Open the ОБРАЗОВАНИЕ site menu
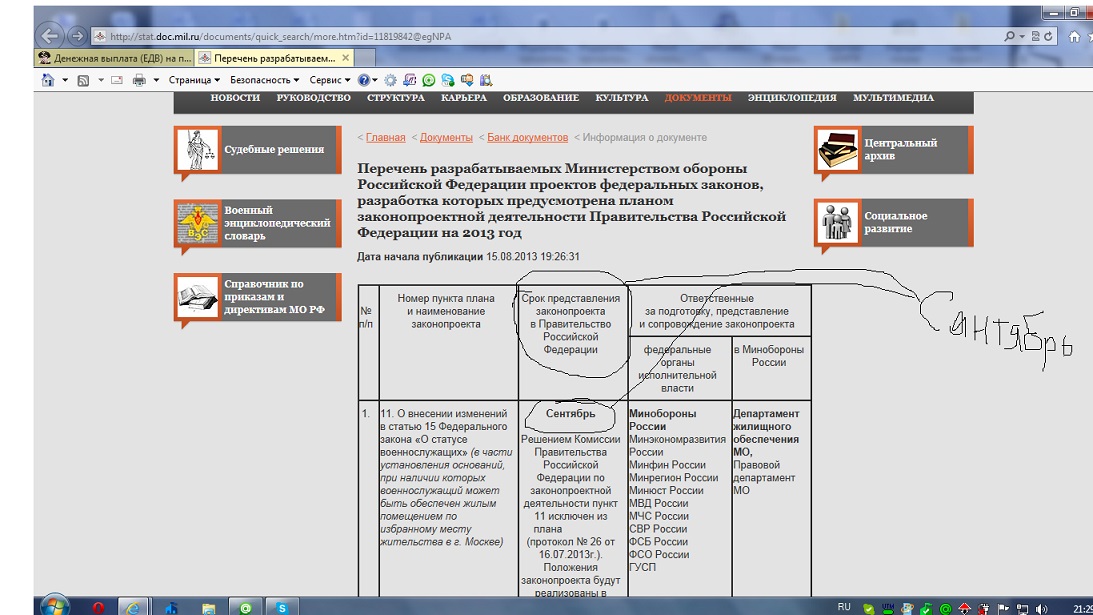1093x615 pixels. pyautogui.click(x=541, y=98)
